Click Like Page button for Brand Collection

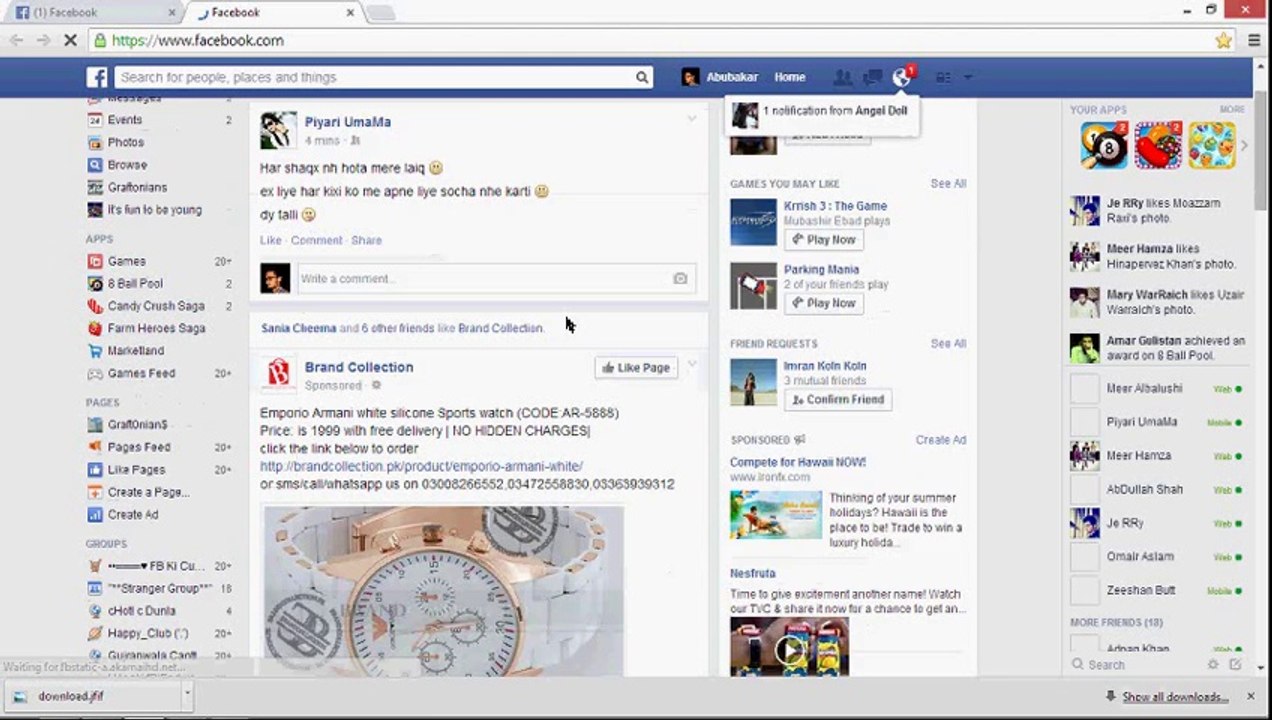click(x=636, y=368)
